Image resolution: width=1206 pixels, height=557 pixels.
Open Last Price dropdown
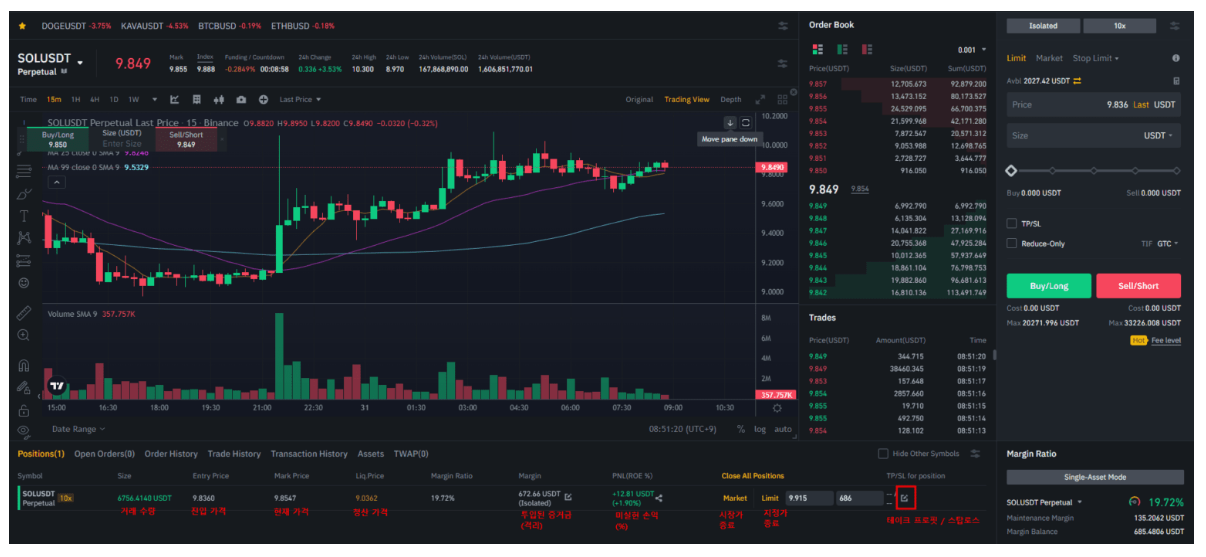click(300, 99)
